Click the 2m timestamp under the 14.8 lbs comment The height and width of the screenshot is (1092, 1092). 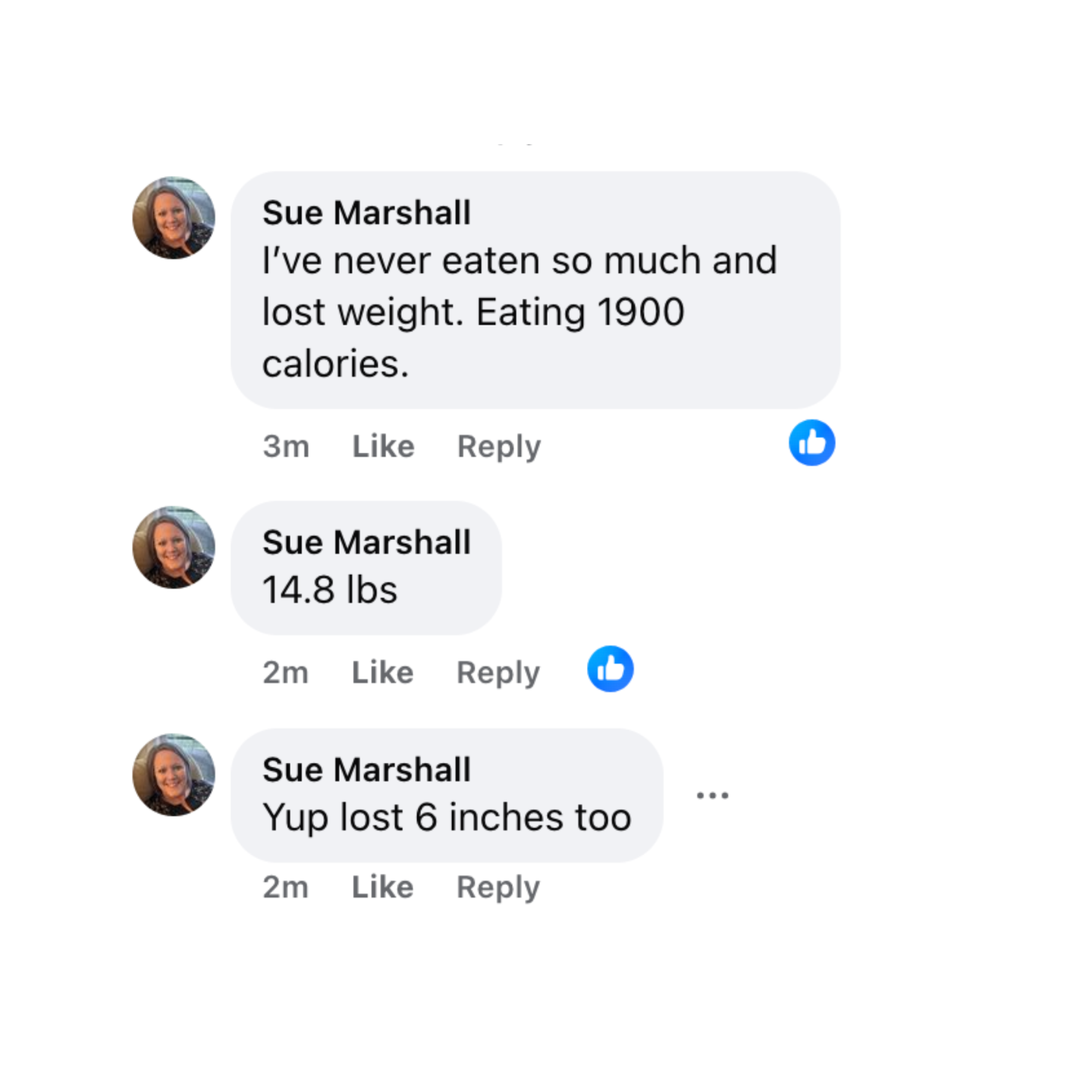point(285,673)
